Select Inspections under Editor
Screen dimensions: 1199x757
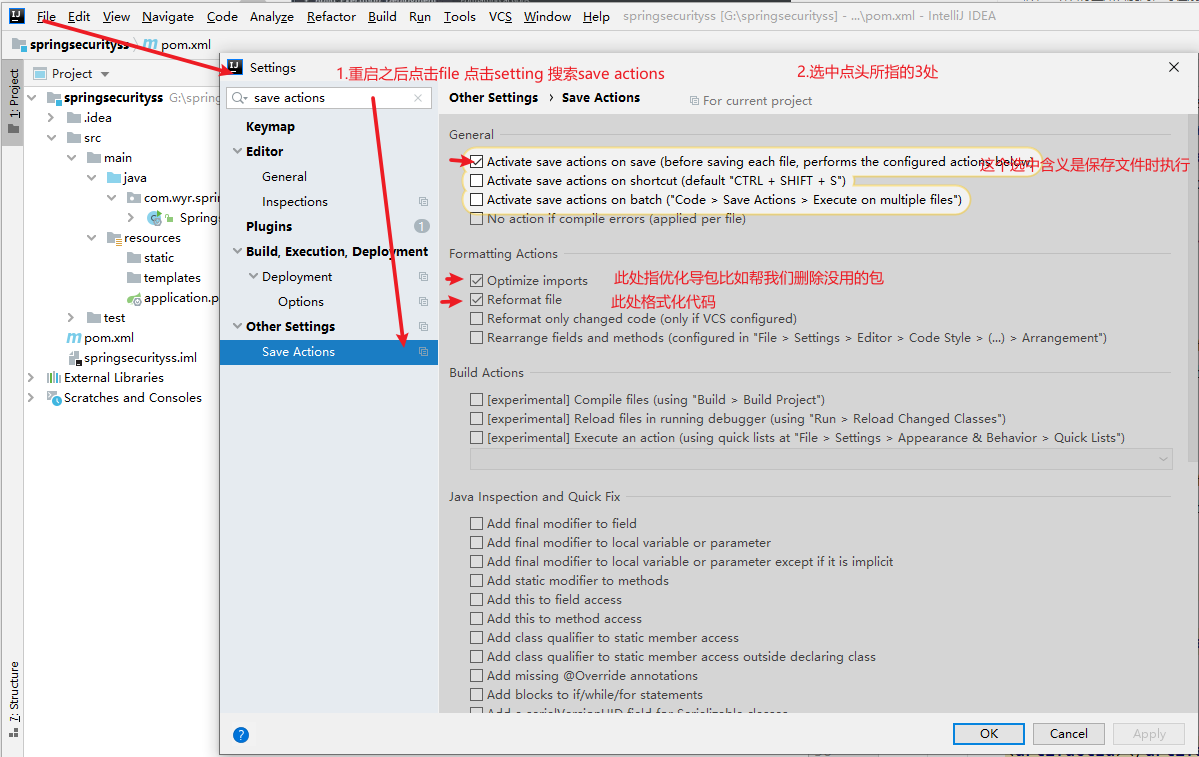pos(294,202)
